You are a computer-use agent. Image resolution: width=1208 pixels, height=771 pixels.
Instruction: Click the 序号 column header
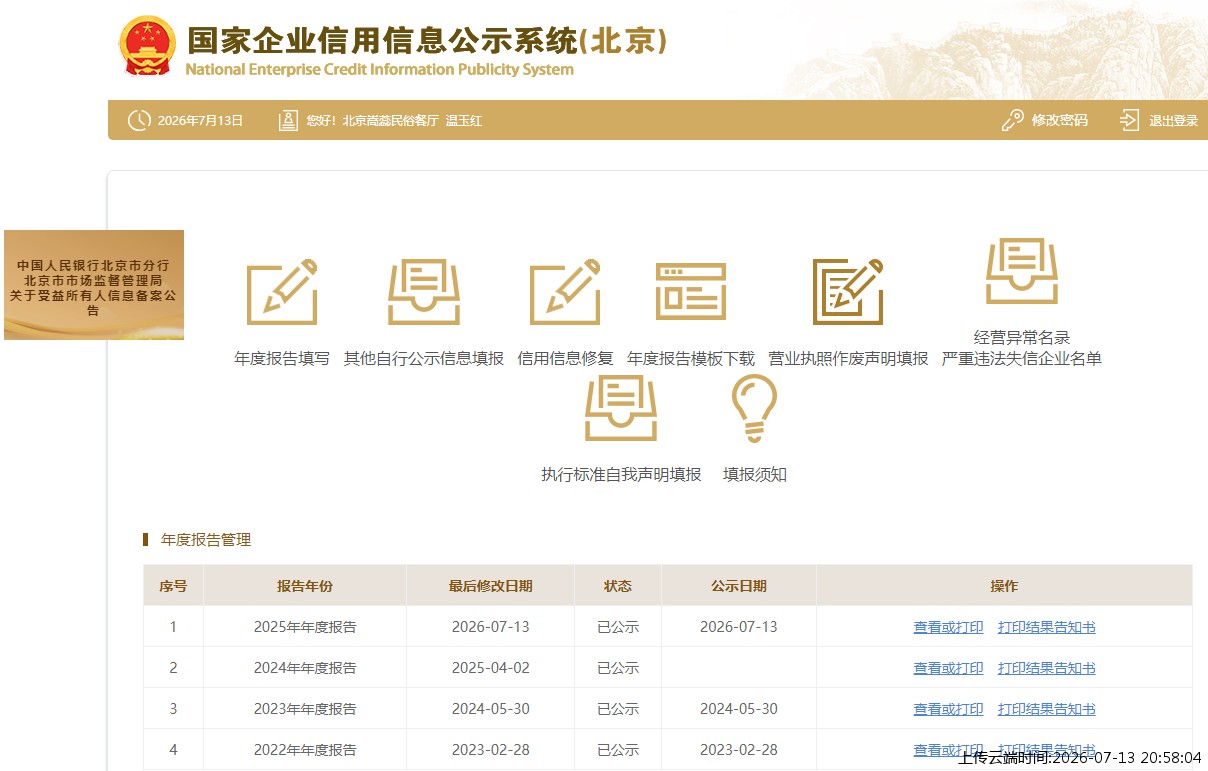[173, 586]
